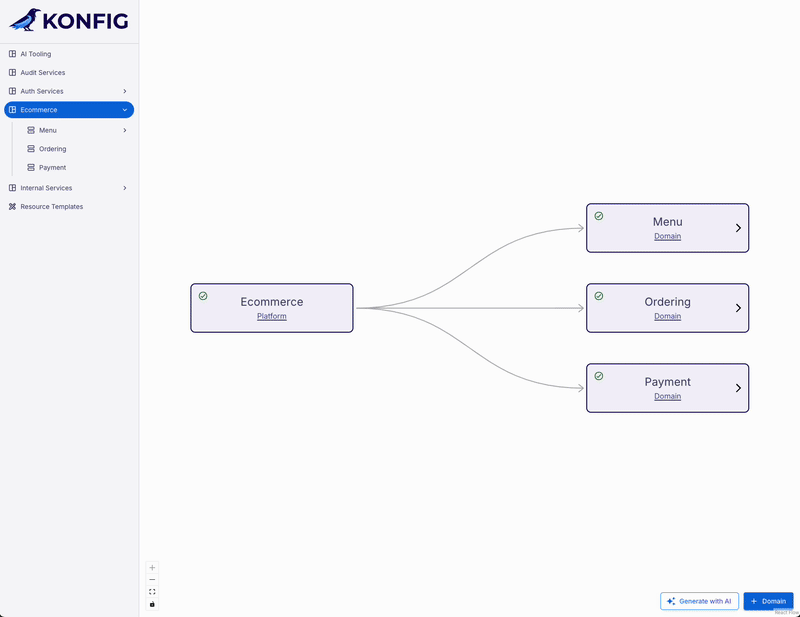Image resolution: width=800 pixels, height=617 pixels.
Task: Fit the graph to view
Action: click(152, 592)
